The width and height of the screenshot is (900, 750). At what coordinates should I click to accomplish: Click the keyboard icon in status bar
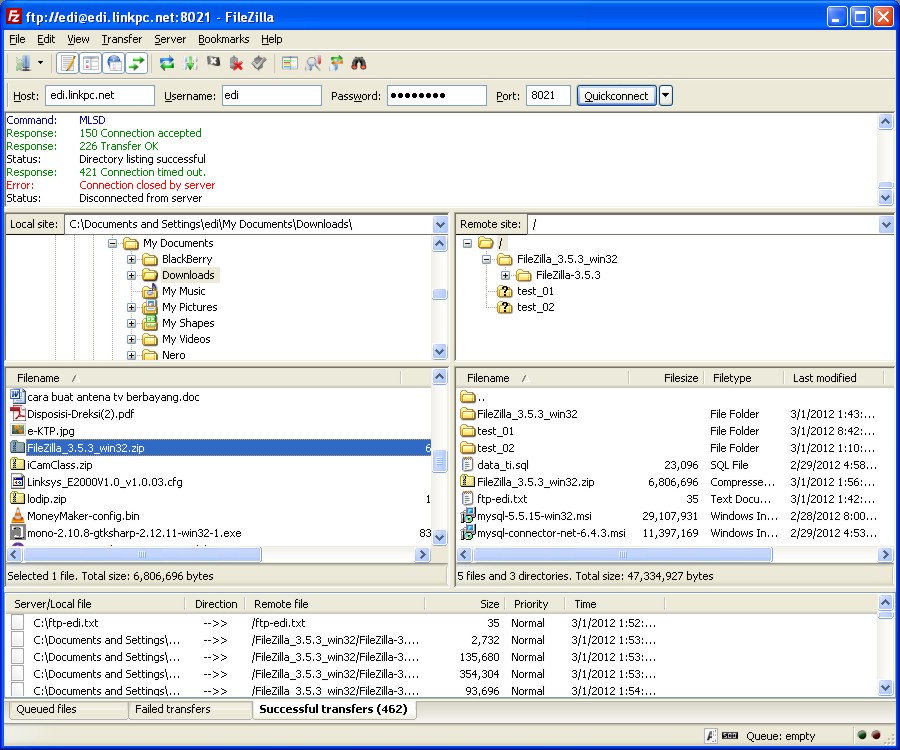[730, 736]
